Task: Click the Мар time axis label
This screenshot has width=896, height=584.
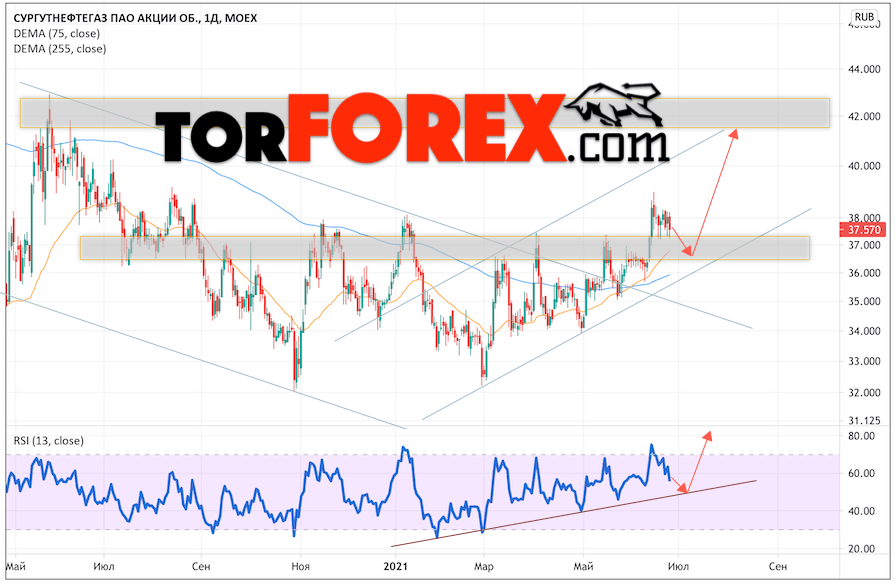Action: (x=483, y=566)
